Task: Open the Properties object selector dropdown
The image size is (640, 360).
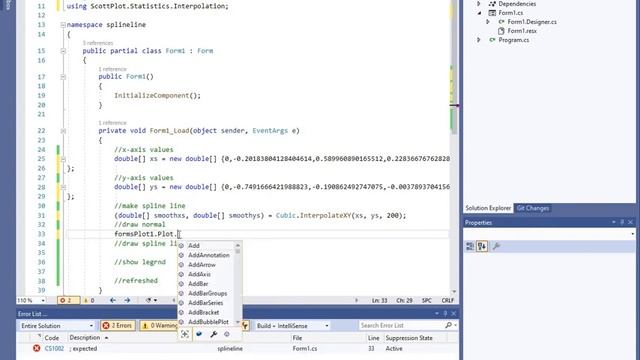Action: [633, 234]
